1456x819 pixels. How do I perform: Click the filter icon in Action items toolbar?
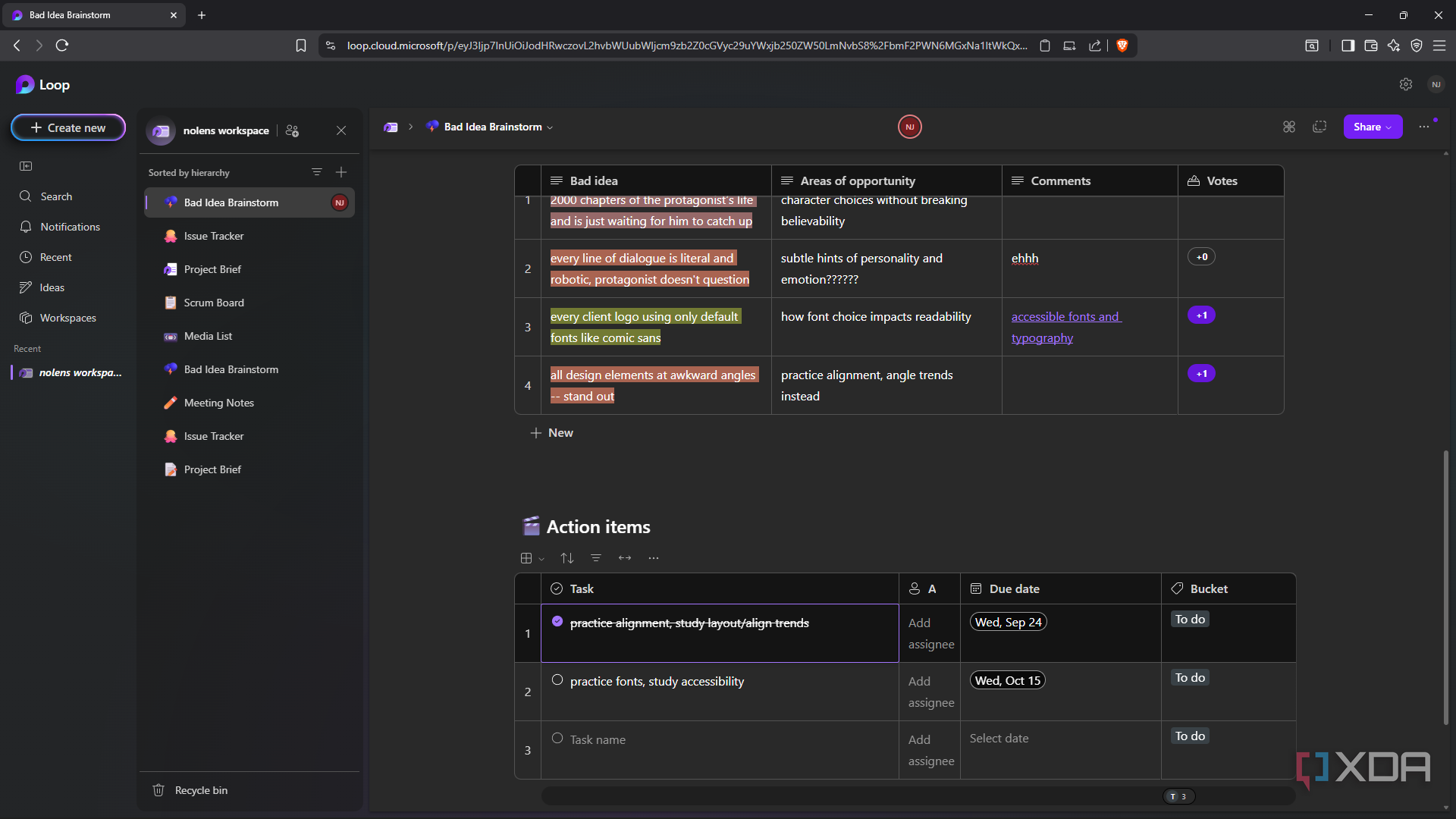(x=596, y=558)
